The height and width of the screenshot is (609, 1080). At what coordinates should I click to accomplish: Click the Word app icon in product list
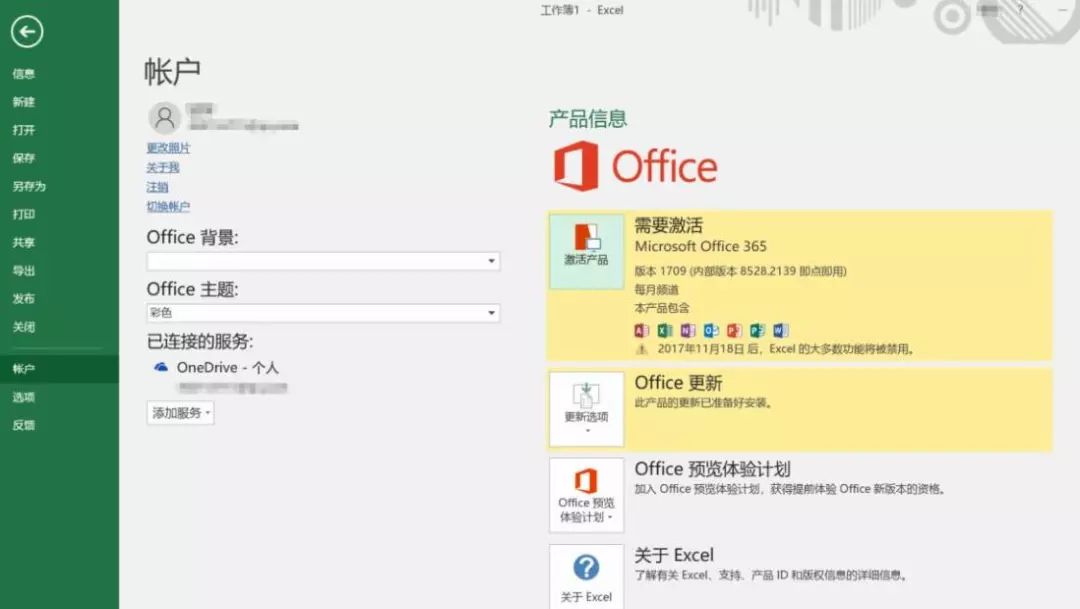[780, 331]
